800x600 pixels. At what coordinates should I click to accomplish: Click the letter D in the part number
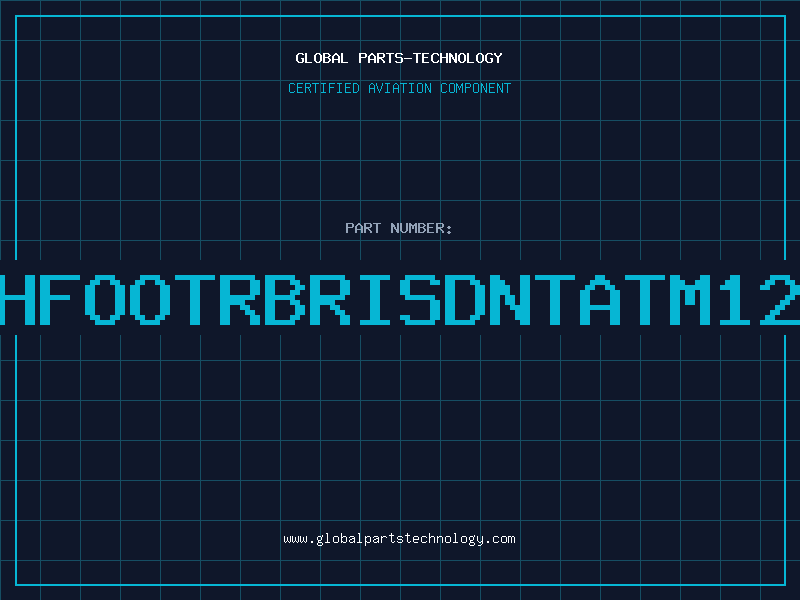[465, 299]
